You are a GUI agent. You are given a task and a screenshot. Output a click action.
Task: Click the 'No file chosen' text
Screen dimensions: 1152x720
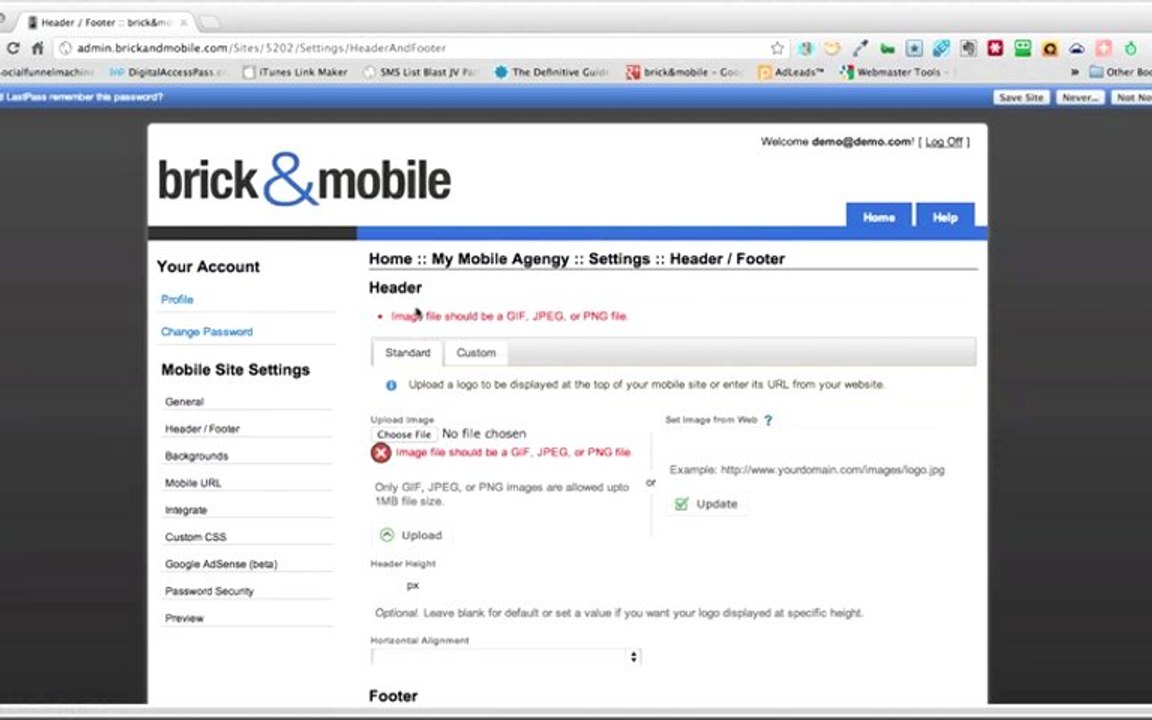(483, 434)
